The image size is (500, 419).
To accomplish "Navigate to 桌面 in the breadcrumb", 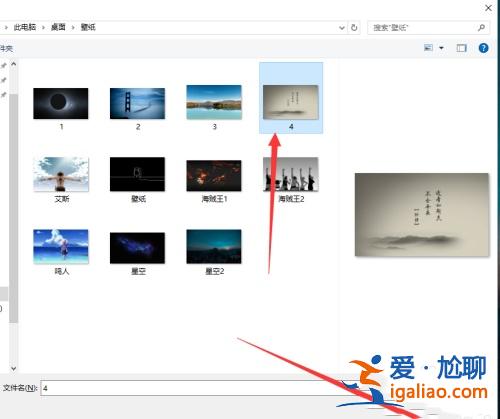I will coord(58,27).
